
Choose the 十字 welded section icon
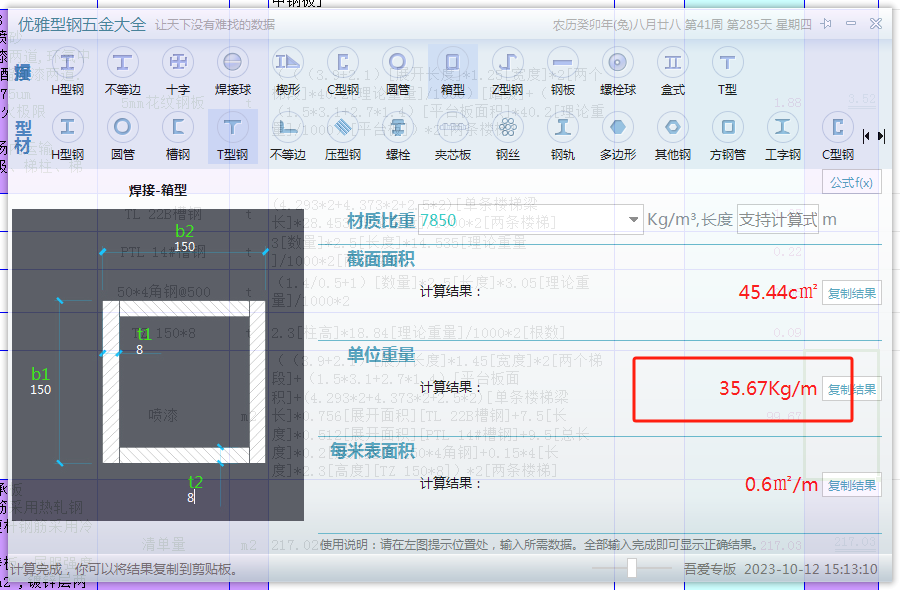pos(178,72)
